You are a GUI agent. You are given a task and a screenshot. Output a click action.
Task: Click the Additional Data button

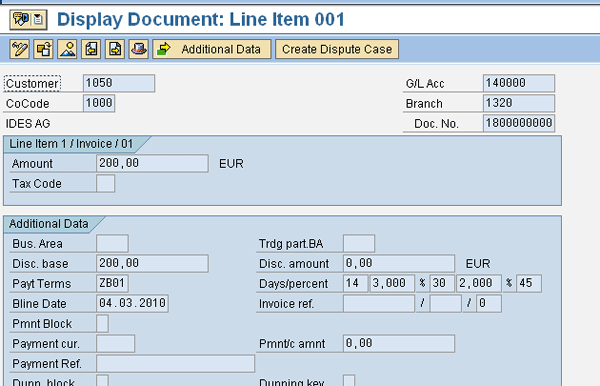[x=212, y=49]
